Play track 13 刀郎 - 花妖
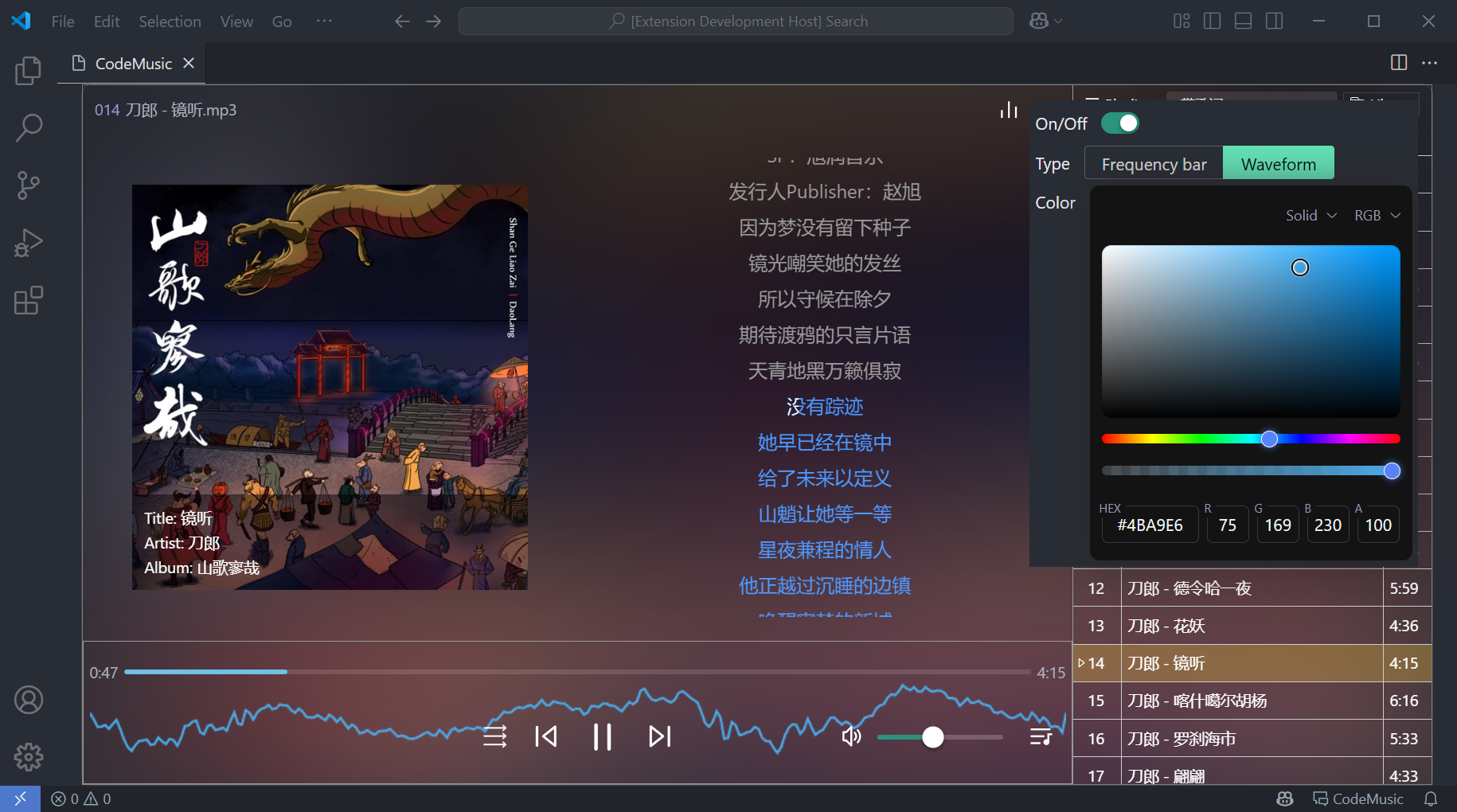The height and width of the screenshot is (812, 1457). pos(1252,626)
